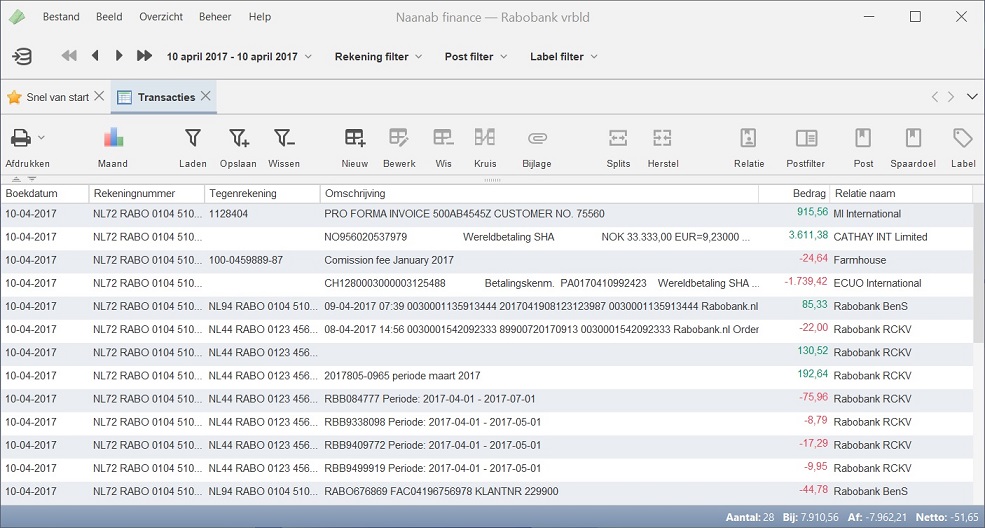Close the Transacties tab
Screen dimensions: 985x528
click(x=205, y=96)
